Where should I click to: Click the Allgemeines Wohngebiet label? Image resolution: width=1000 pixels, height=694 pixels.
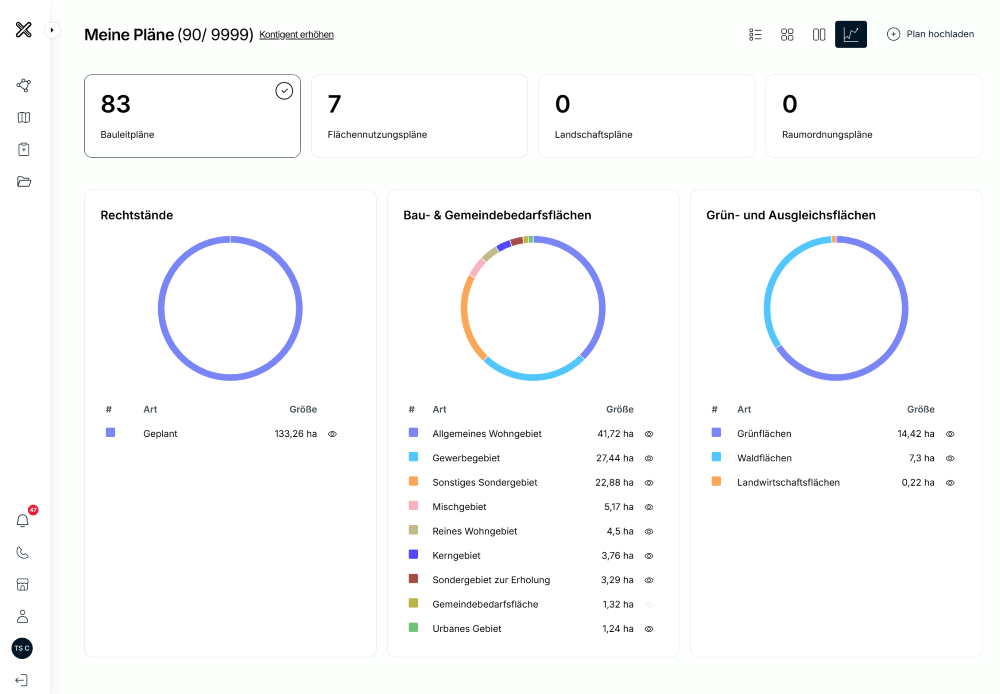487,434
